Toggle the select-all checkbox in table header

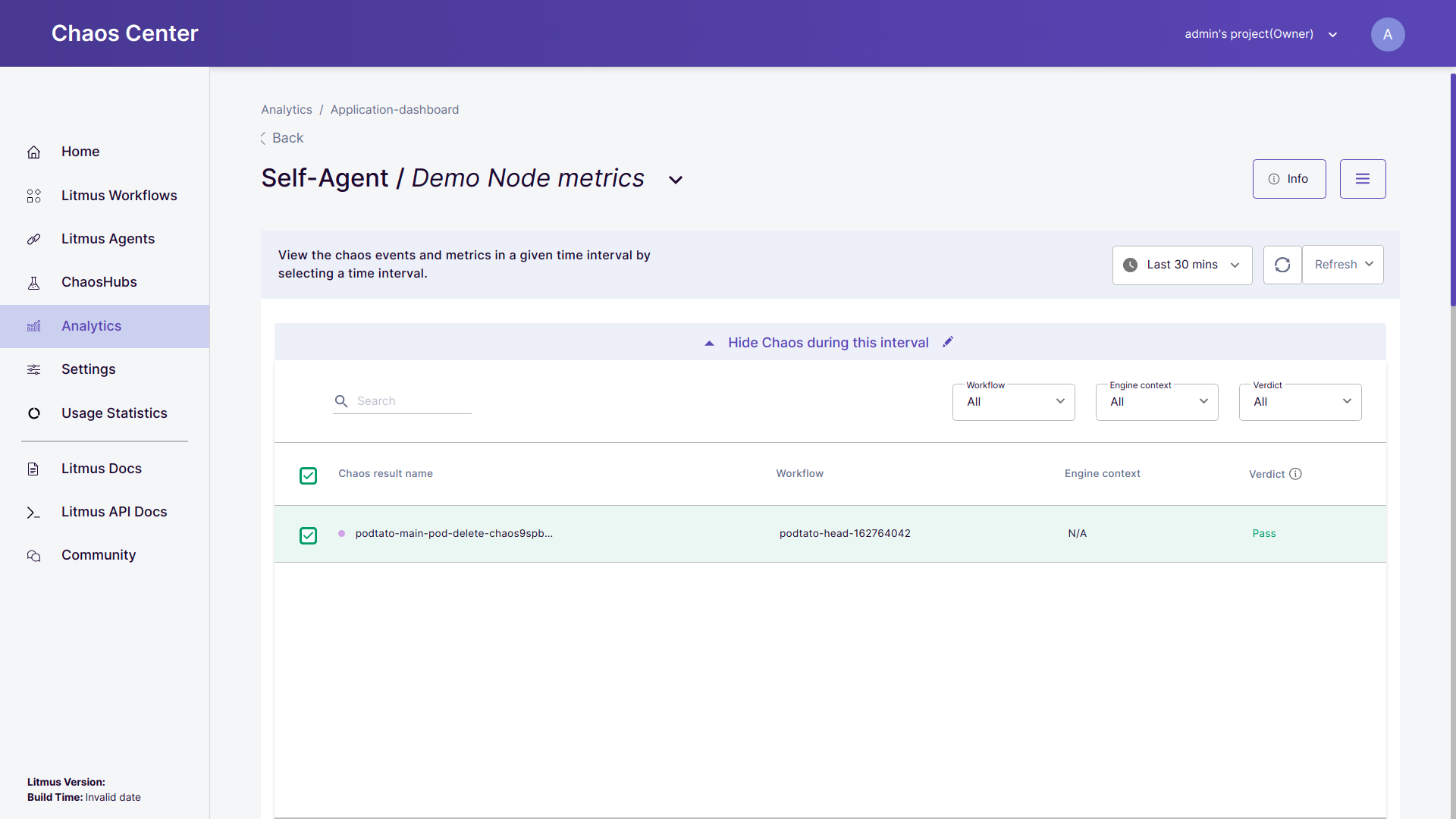(308, 475)
